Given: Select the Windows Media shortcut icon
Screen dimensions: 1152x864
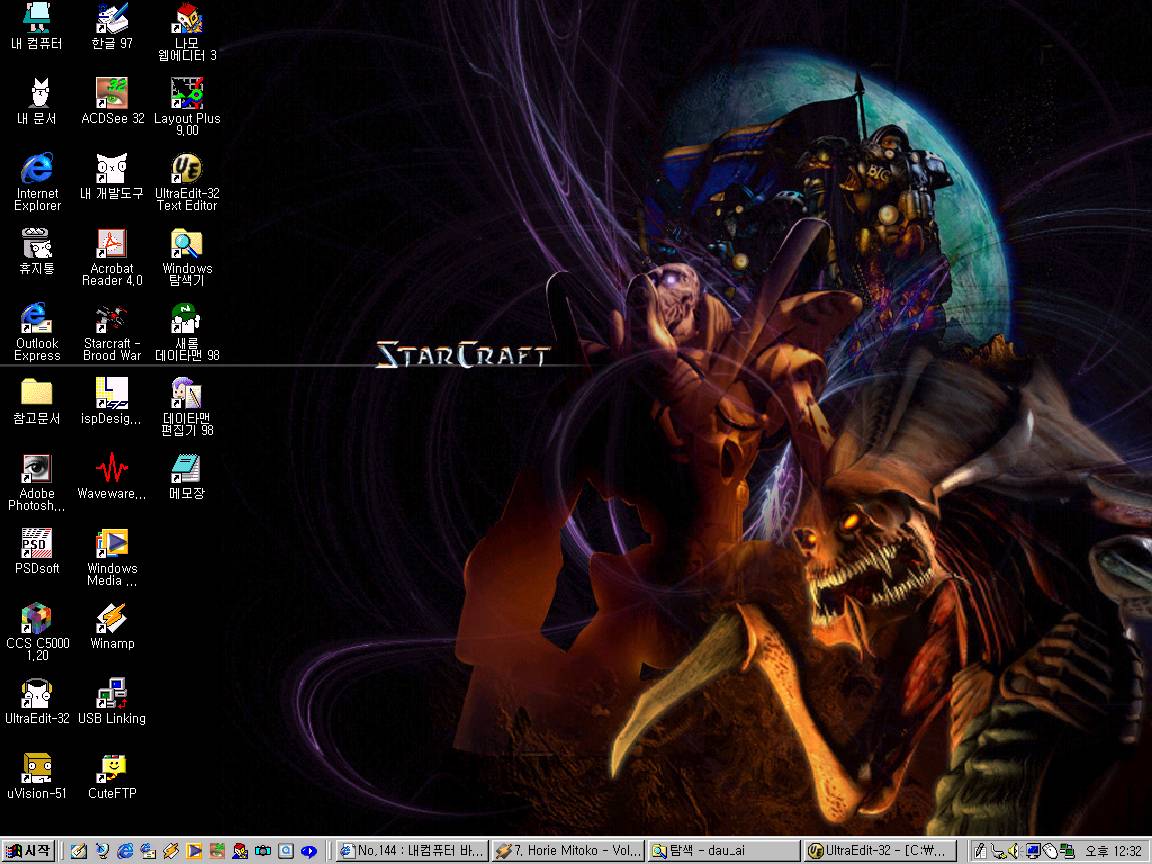Looking at the screenshot, I should coord(112,556).
